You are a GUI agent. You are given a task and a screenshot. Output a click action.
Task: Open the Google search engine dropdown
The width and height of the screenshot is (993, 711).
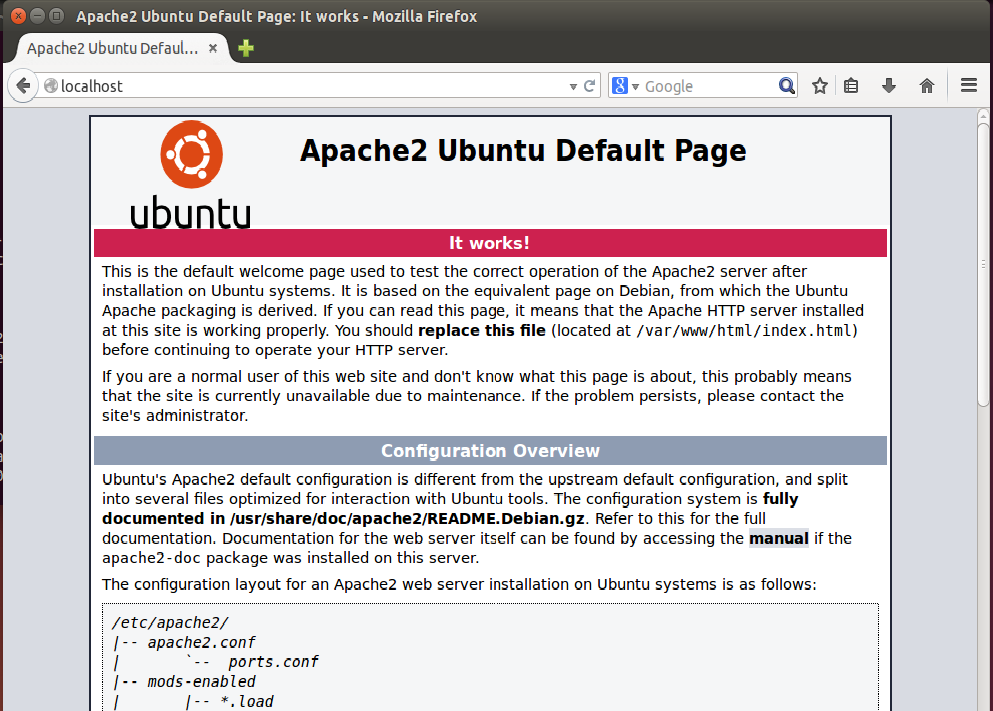pos(625,86)
